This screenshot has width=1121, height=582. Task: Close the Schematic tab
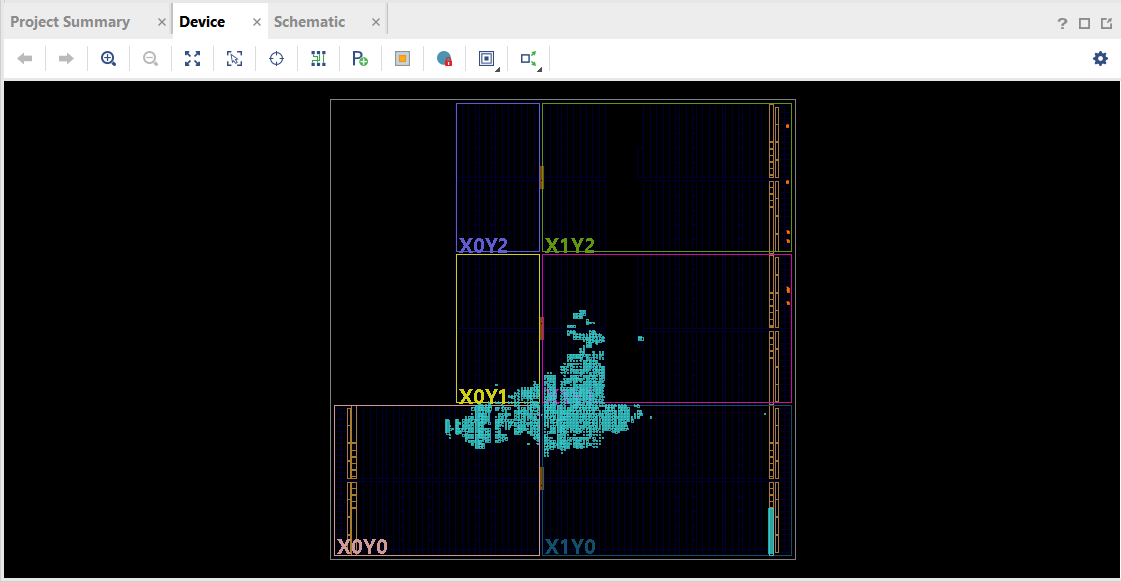(x=375, y=22)
